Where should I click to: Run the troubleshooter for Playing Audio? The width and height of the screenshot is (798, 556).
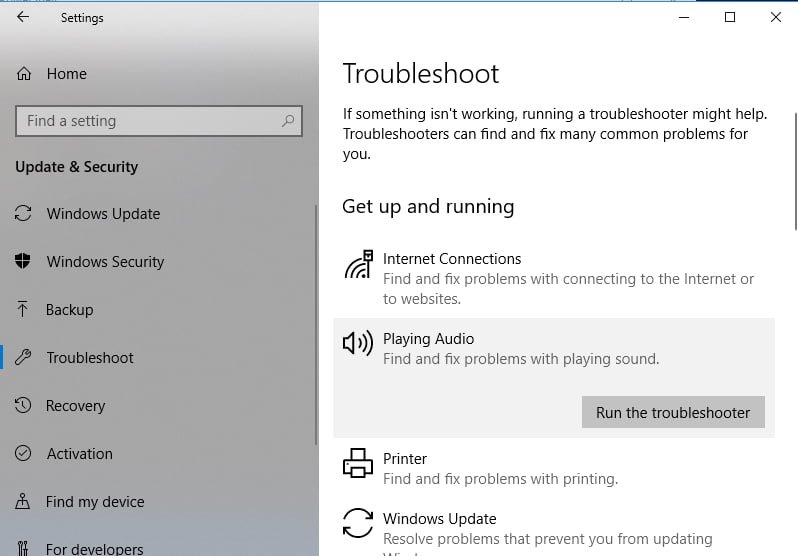tap(673, 412)
